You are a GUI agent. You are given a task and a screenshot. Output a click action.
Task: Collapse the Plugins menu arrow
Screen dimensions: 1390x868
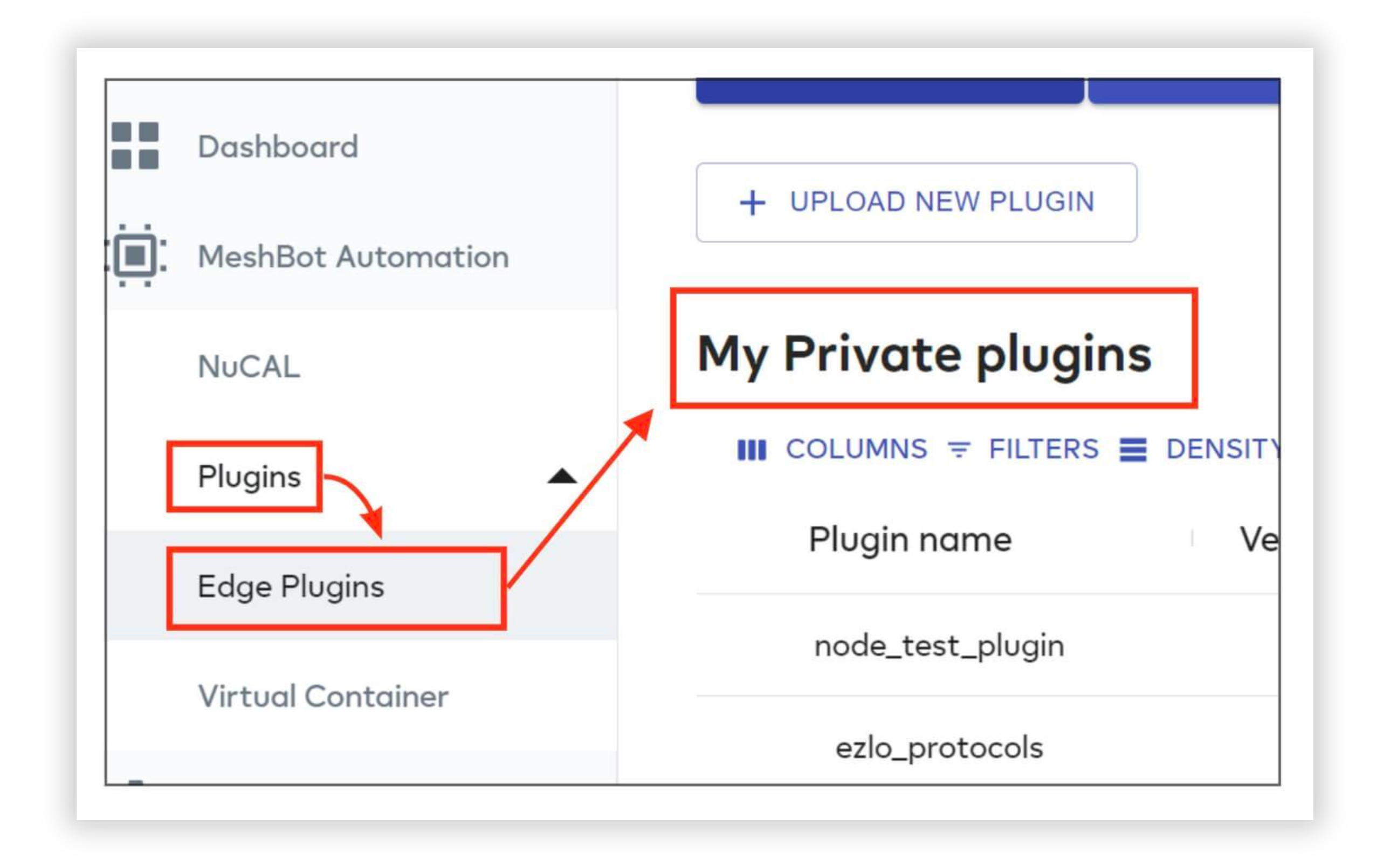click(x=562, y=477)
